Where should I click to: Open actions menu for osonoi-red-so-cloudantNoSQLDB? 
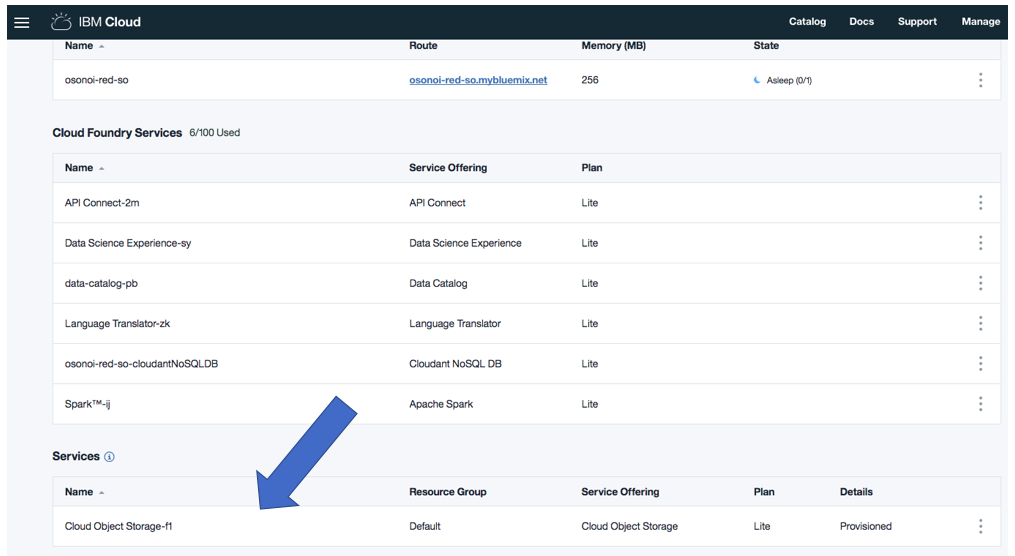click(x=981, y=363)
